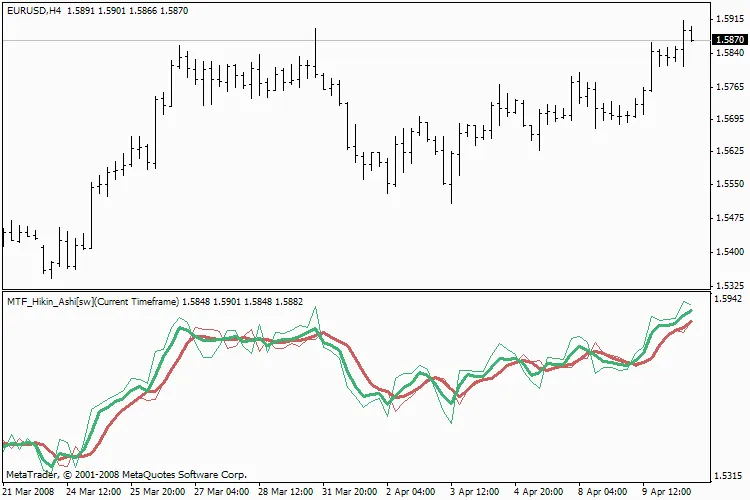Image resolution: width=750 pixels, height=500 pixels.
Task: Select the 25 Mar 20:00 time label
Action: (158, 492)
